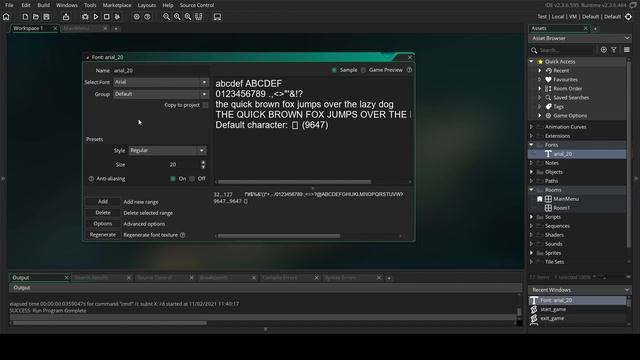640x360 pixels.
Task: Stop the game with the square icon
Action: click(x=107, y=17)
